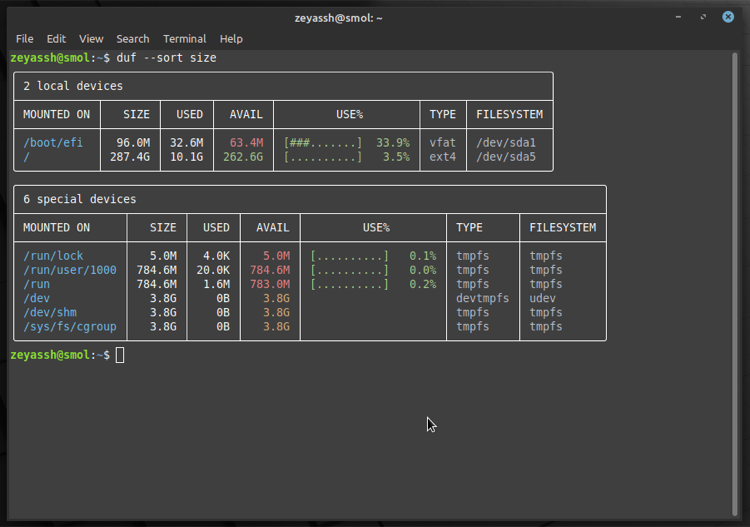Click the /dev/sda5 filesystem entry

point(506,157)
